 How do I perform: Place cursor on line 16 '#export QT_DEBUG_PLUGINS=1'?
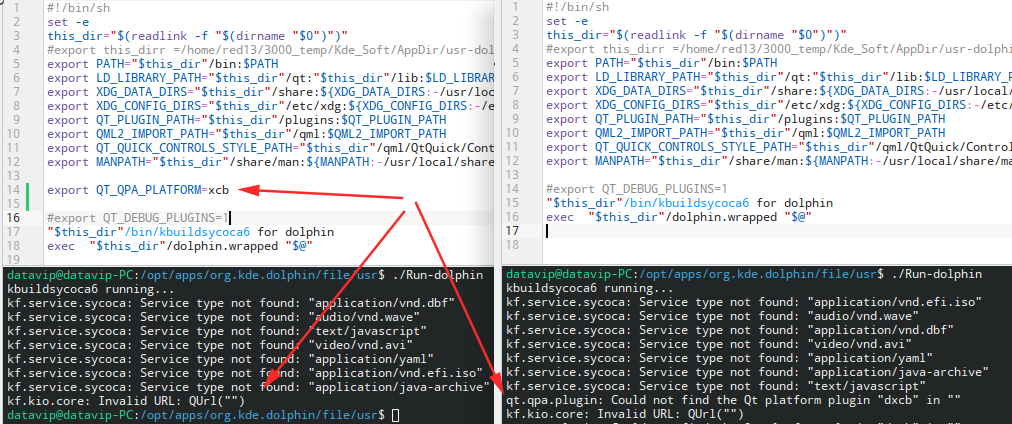138,217
